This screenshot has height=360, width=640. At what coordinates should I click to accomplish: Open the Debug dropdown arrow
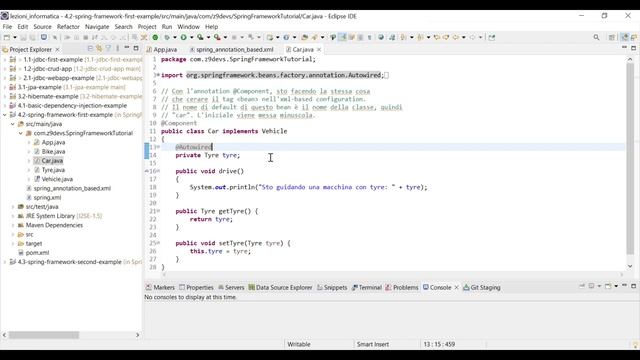click(x=175, y=37)
